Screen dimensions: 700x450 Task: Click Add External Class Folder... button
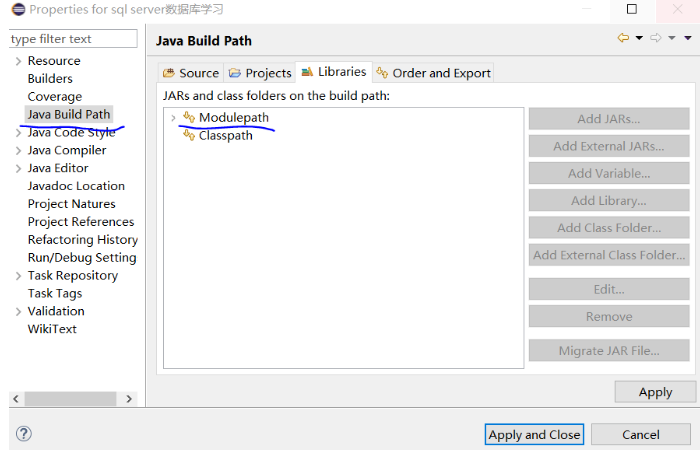[609, 255]
